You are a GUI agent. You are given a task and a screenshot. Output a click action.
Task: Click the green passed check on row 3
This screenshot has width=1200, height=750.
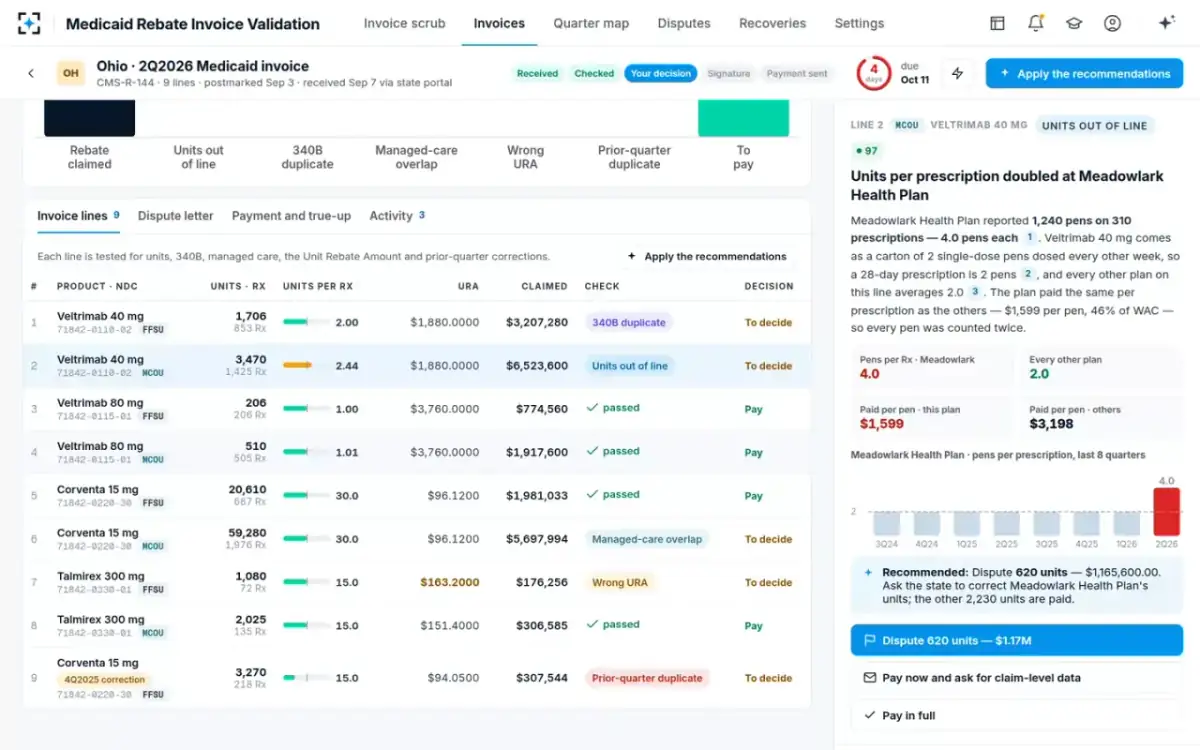click(x=613, y=408)
